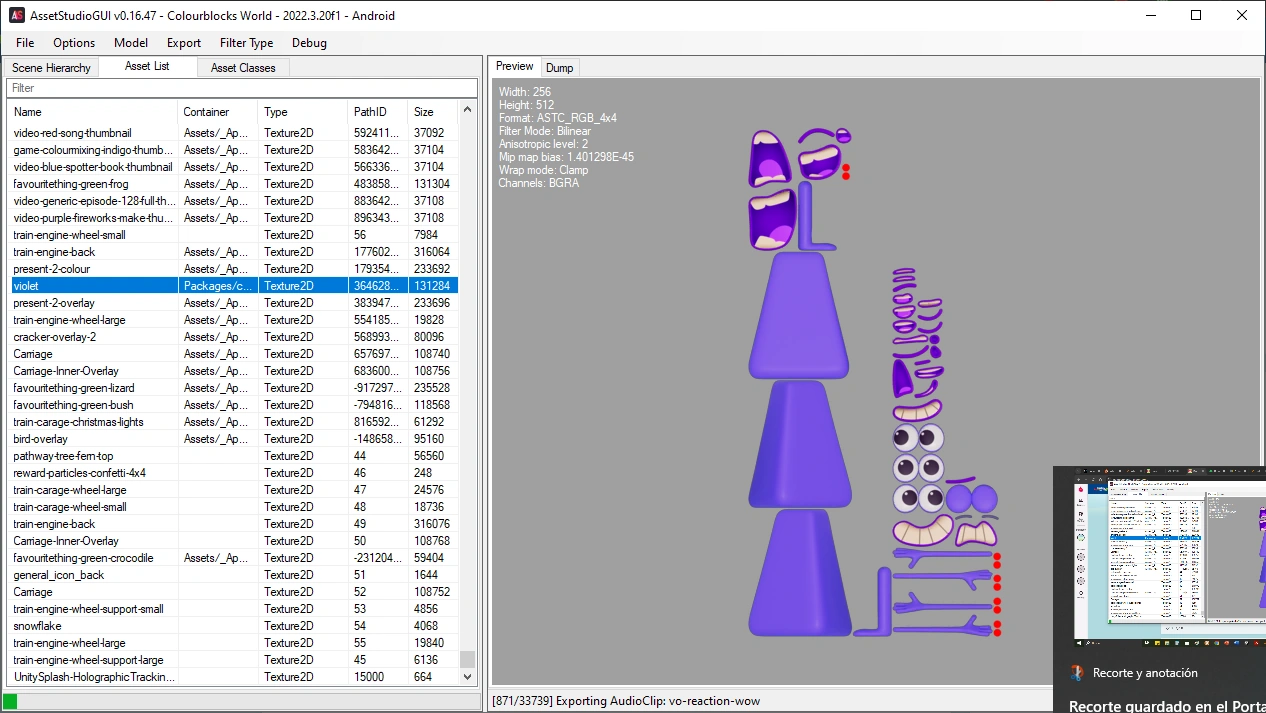Open the File menu

tap(24, 43)
